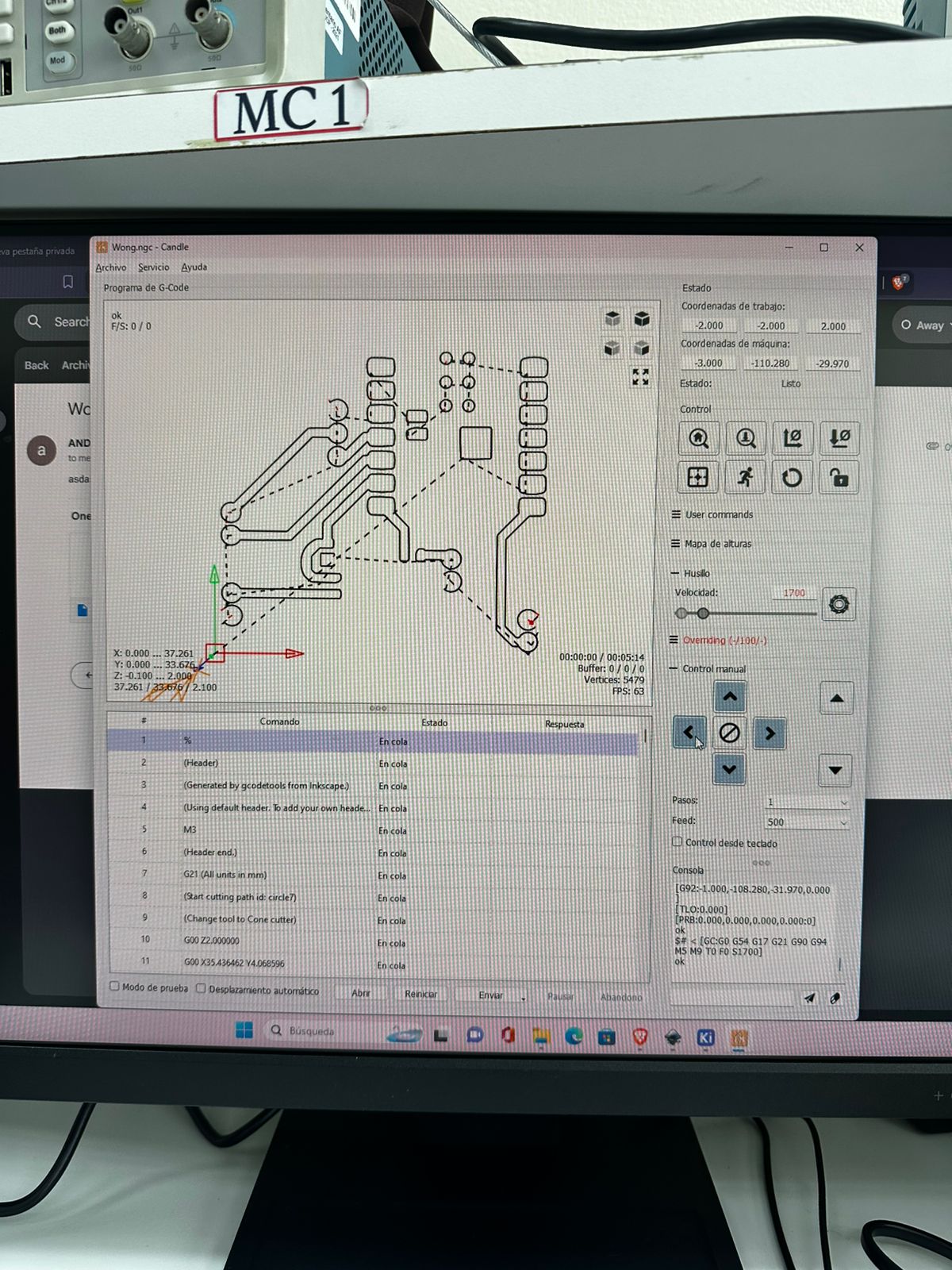952x1270 pixels.
Task: Collapse the Husillo section
Action: coord(689,573)
